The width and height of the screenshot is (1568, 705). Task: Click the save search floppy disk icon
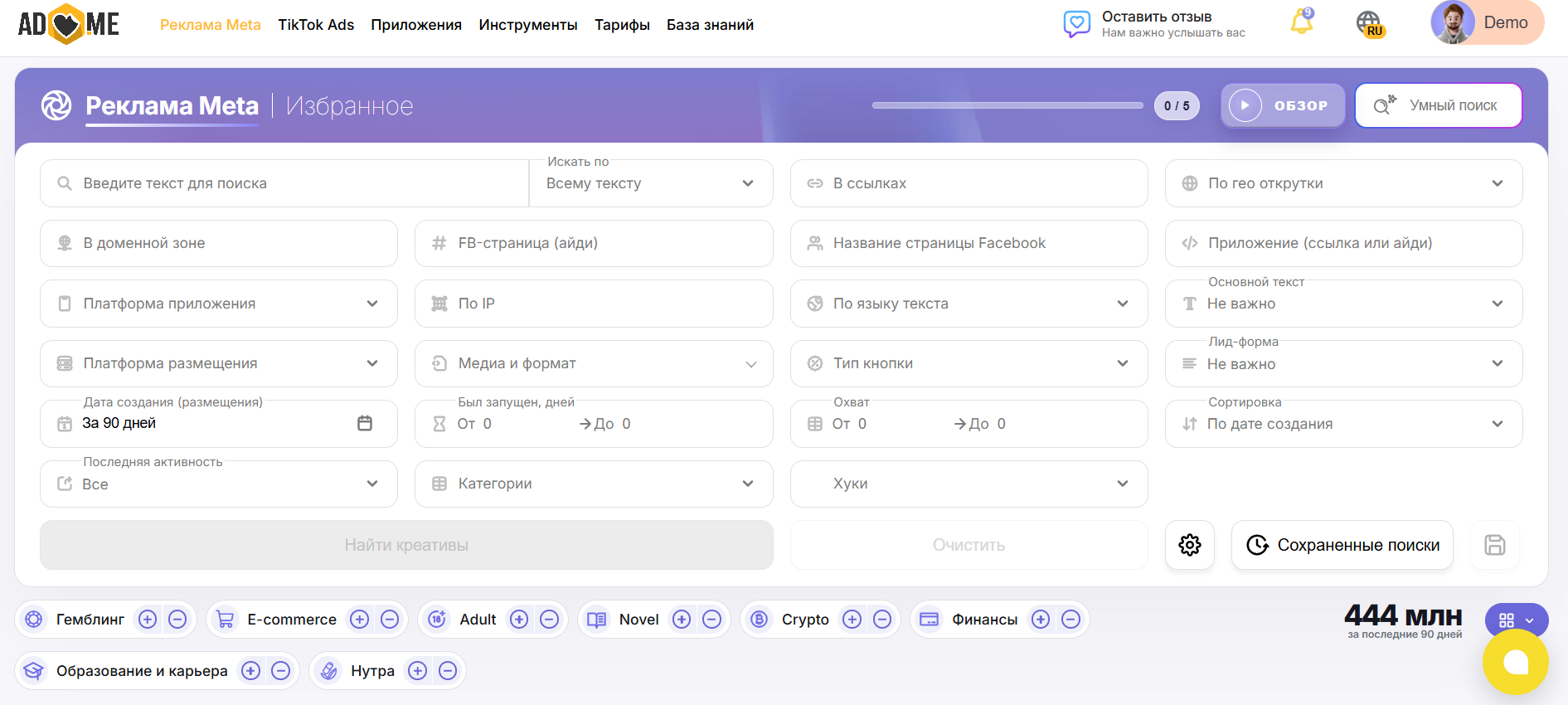click(x=1495, y=545)
